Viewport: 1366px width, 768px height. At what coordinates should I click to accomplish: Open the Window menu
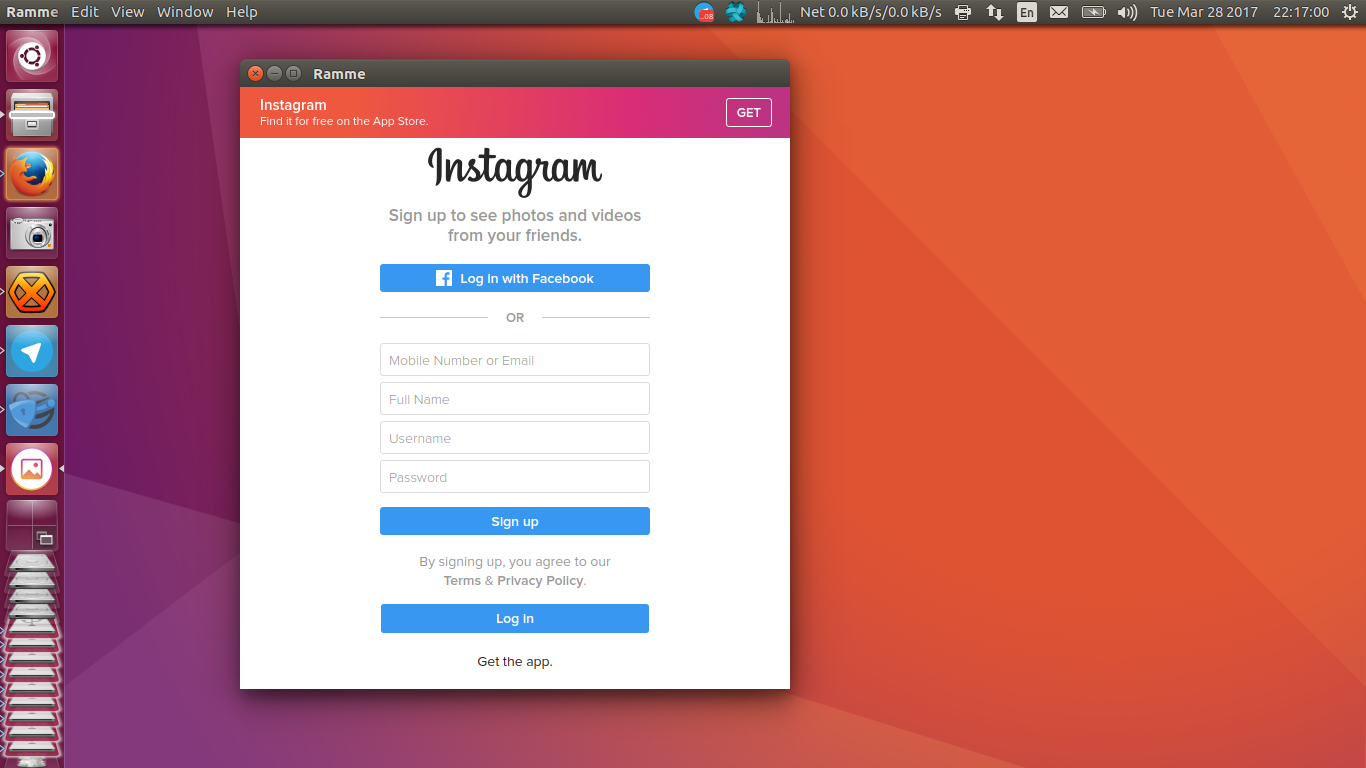click(x=185, y=12)
